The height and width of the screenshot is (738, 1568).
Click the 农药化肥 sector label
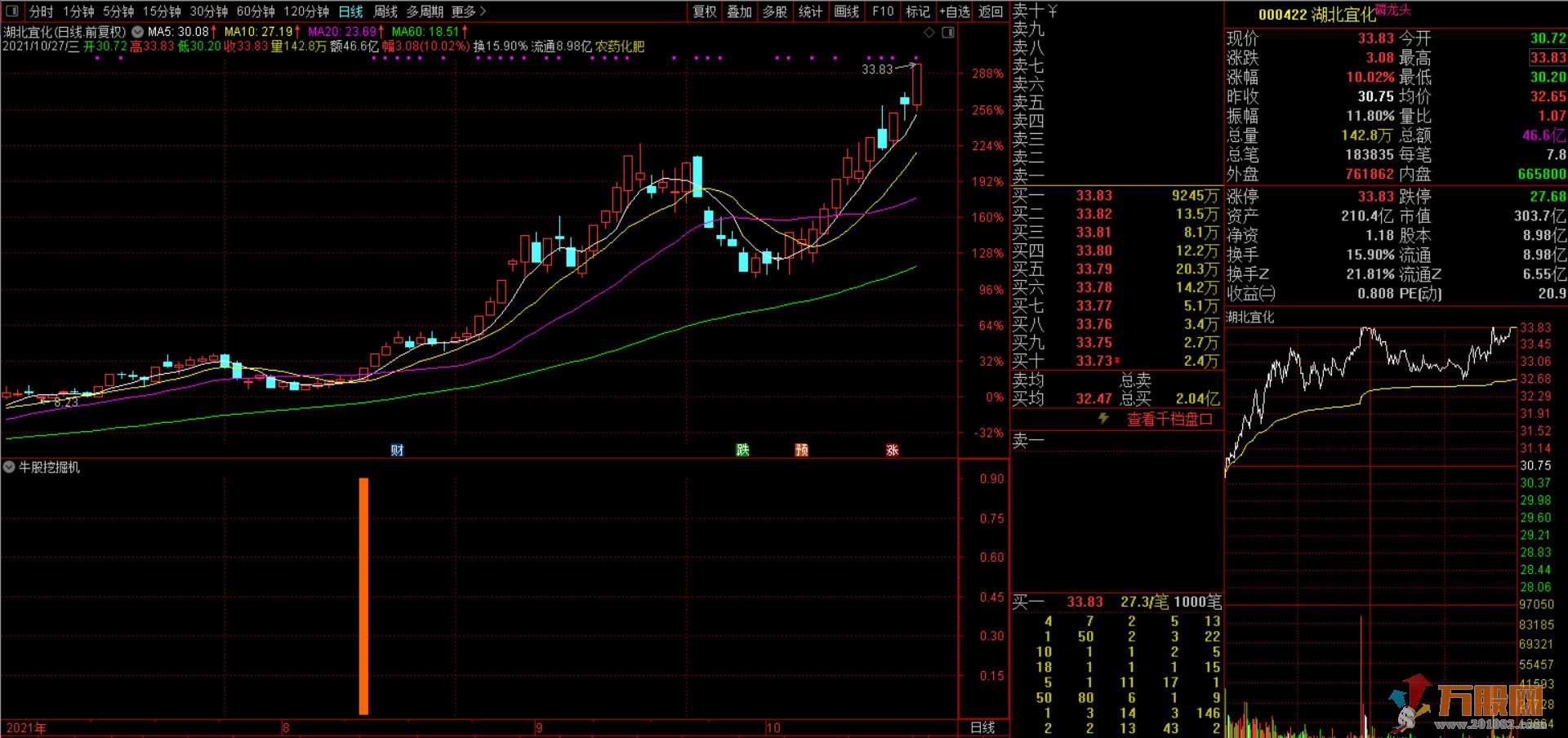coord(620,47)
